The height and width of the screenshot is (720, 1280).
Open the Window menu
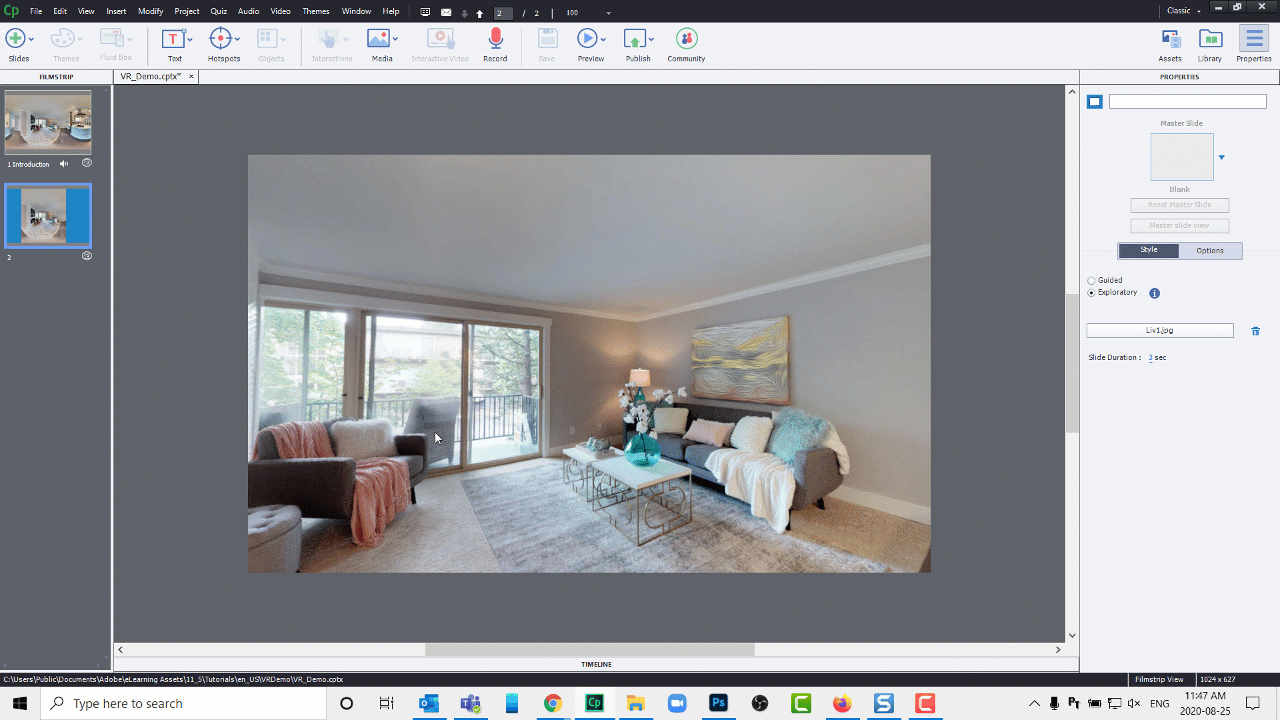click(x=356, y=12)
